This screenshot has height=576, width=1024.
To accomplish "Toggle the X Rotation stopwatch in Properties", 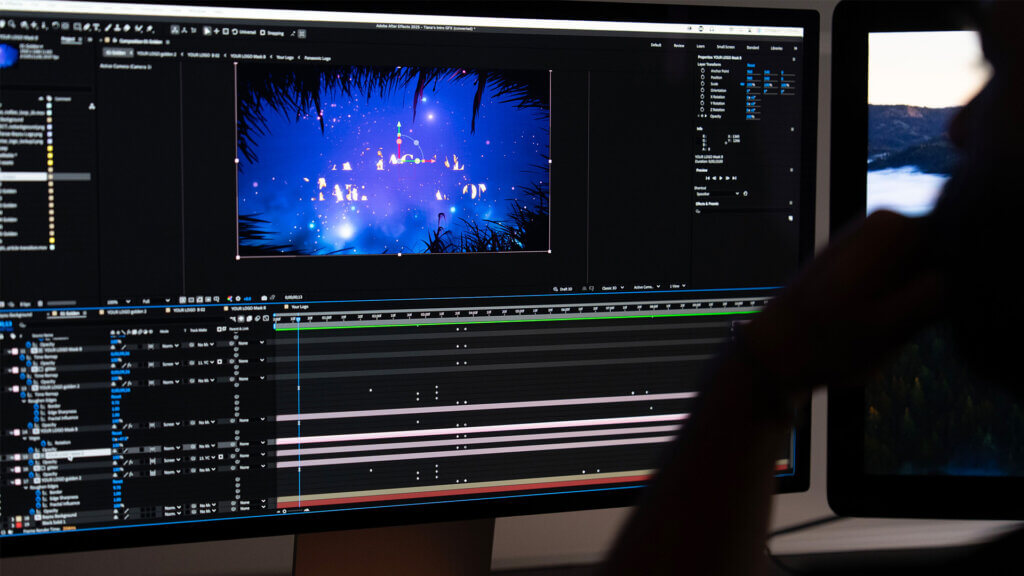I will click(703, 97).
